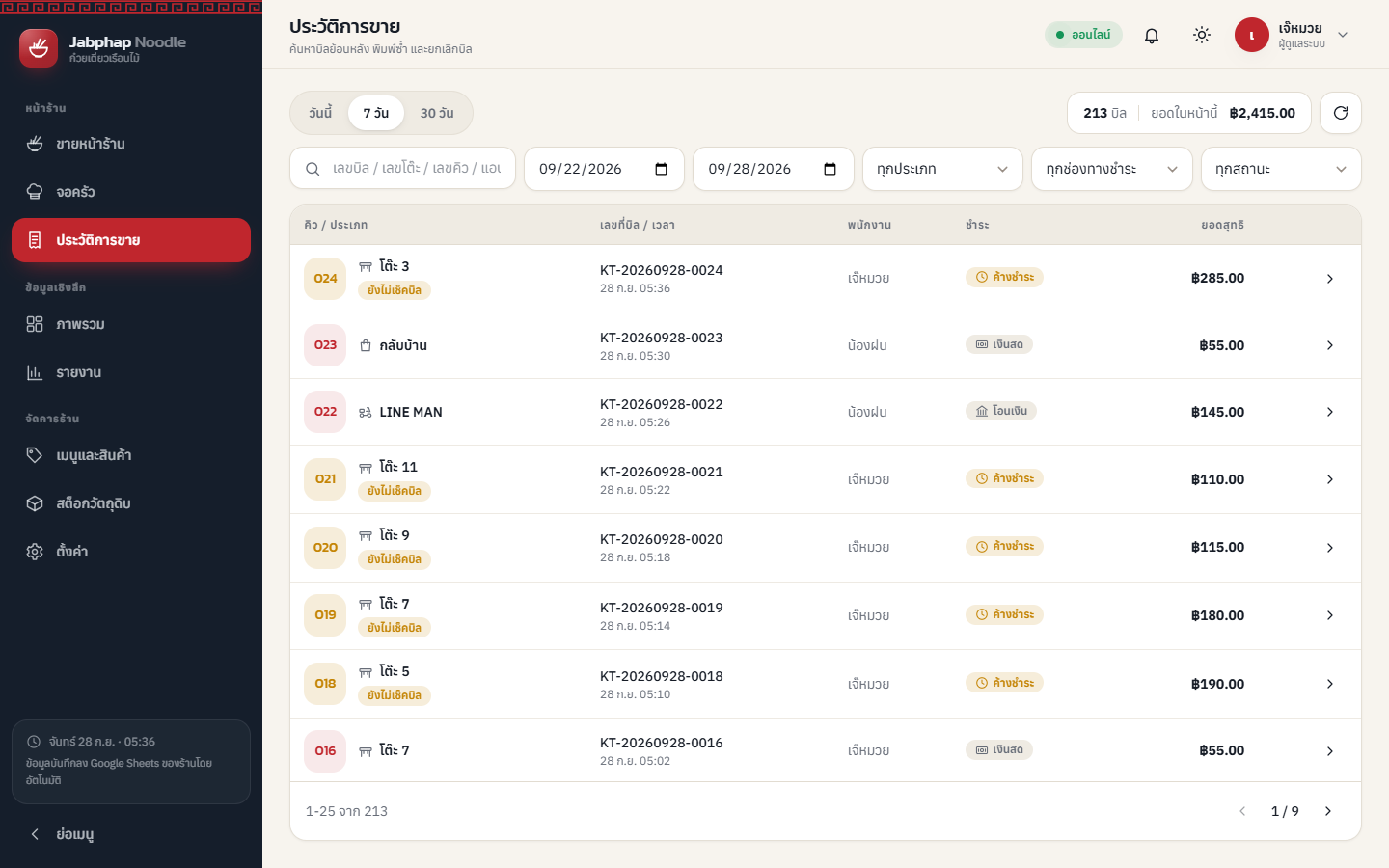This screenshot has height=868, width=1389.
Task: Open ตั้งค่า settings menu
Action: (131, 552)
